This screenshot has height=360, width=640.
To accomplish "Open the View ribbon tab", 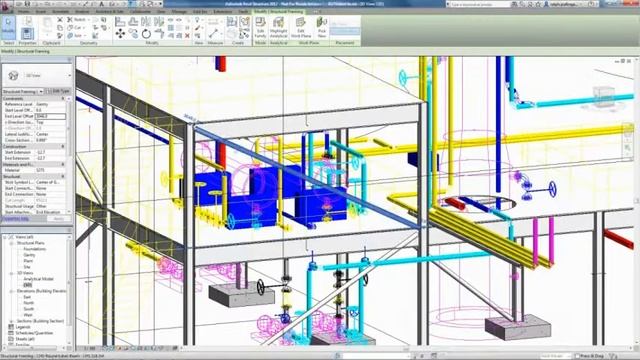I will click(161, 11).
